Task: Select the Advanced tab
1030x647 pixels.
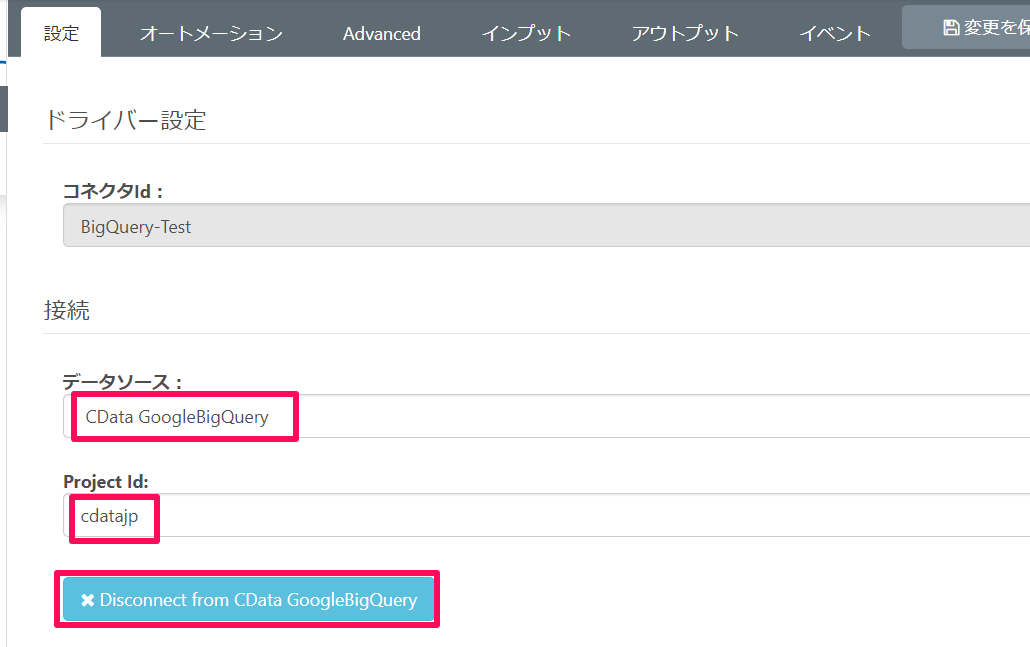Action: (x=381, y=33)
